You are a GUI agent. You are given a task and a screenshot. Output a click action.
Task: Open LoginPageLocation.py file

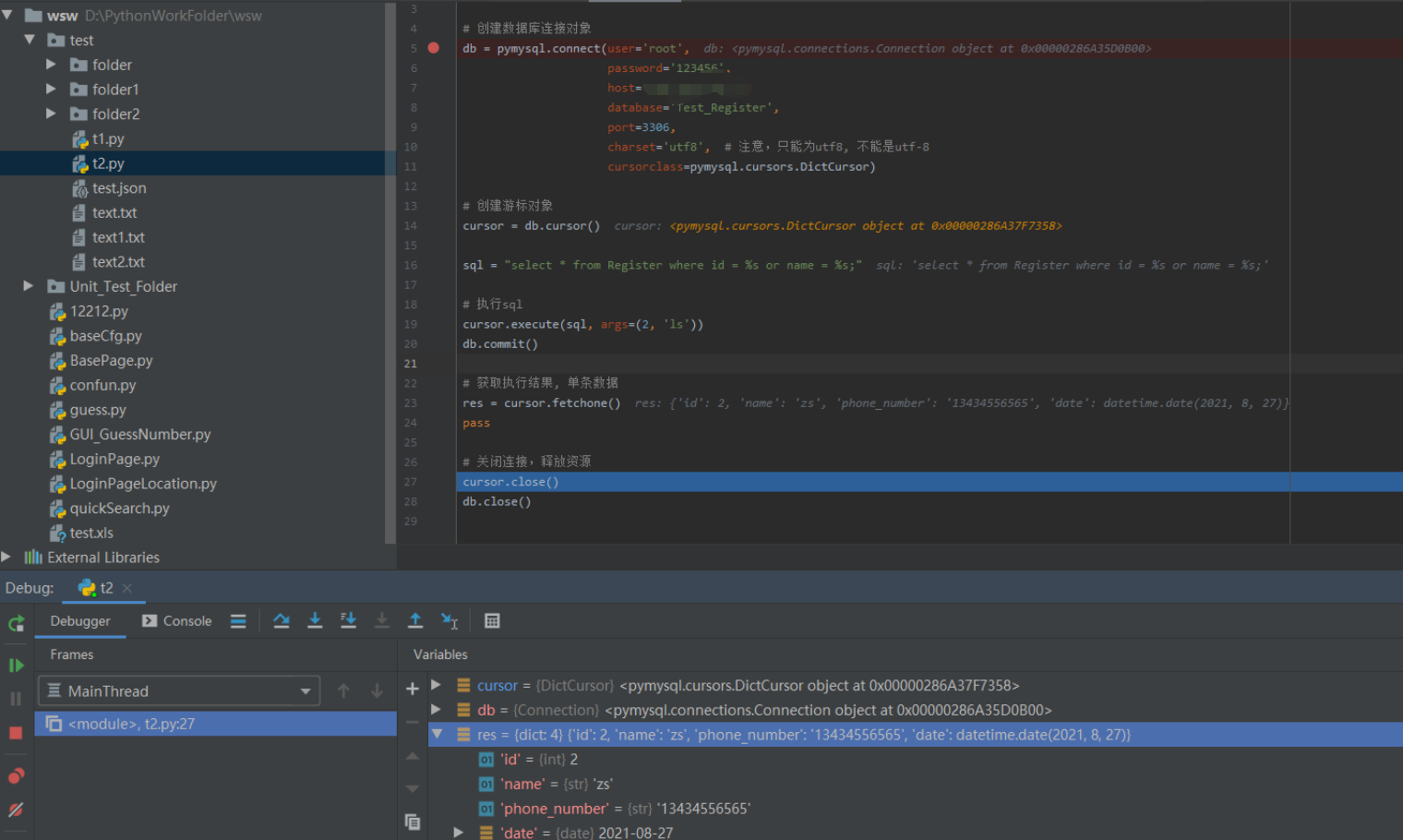tap(143, 484)
